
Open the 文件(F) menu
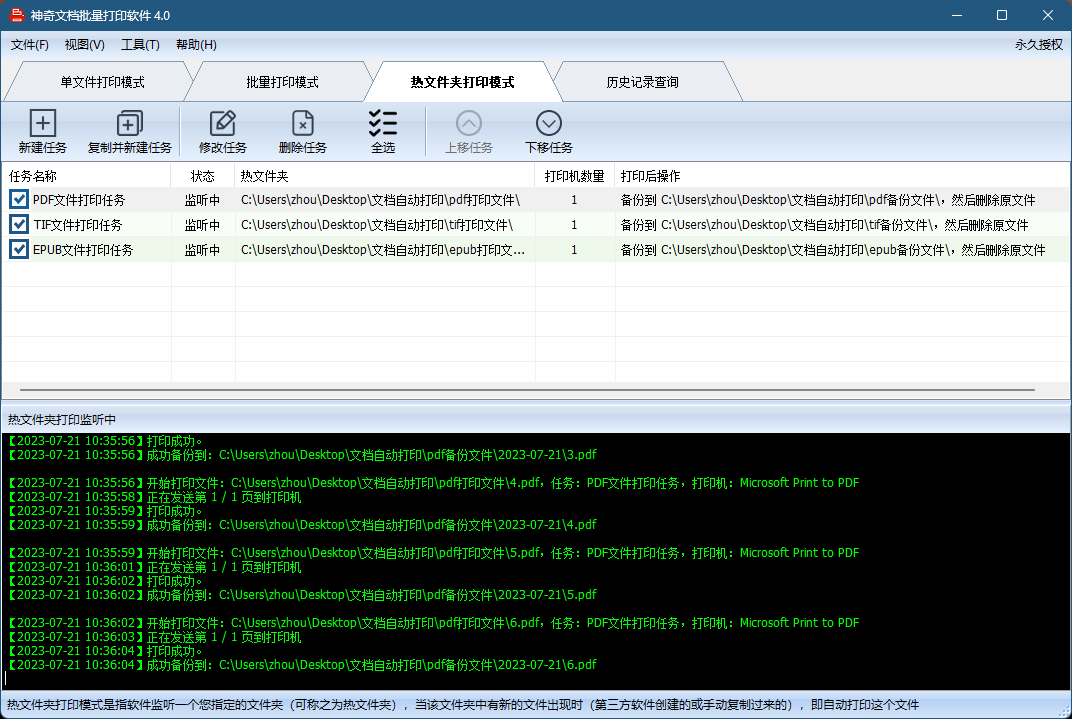click(x=29, y=44)
